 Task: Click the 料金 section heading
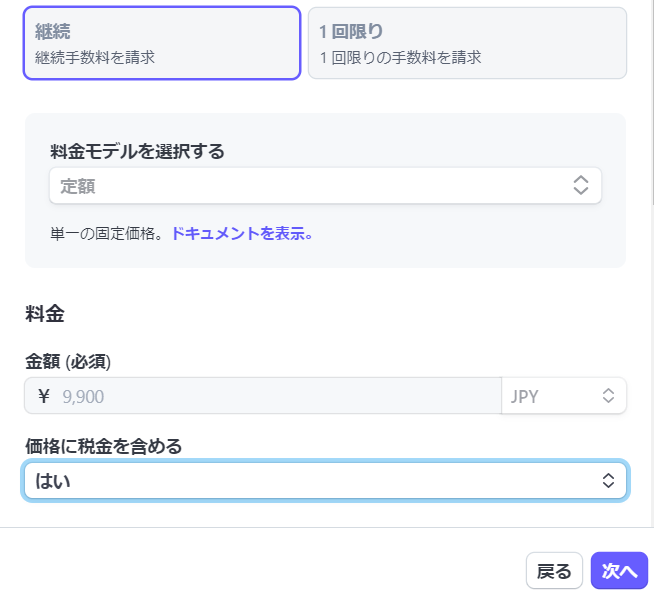point(45,313)
